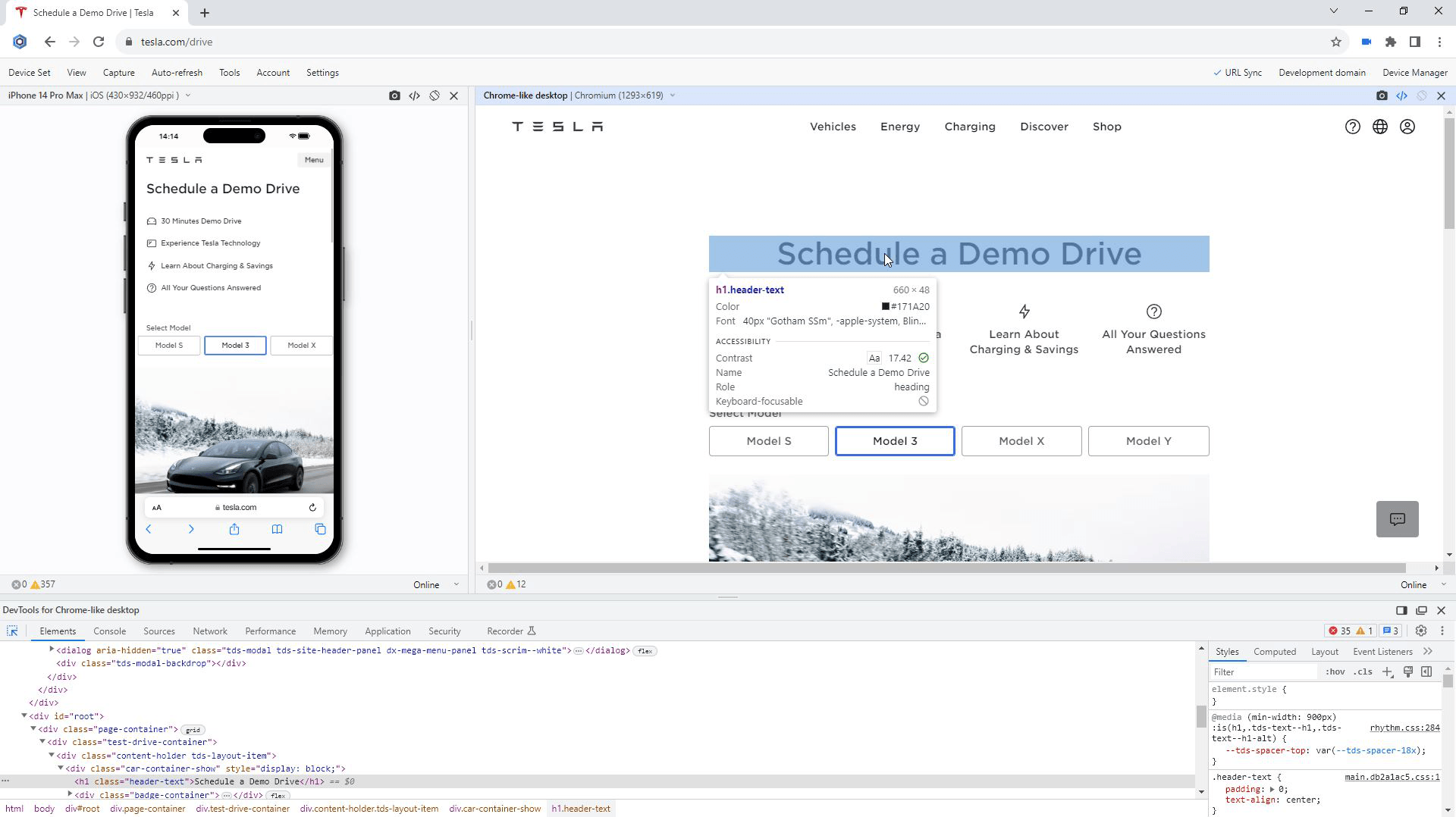The image size is (1456, 817).
Task: Click the #171A20 color swatch in the tooltip
Action: pyautogui.click(x=885, y=306)
